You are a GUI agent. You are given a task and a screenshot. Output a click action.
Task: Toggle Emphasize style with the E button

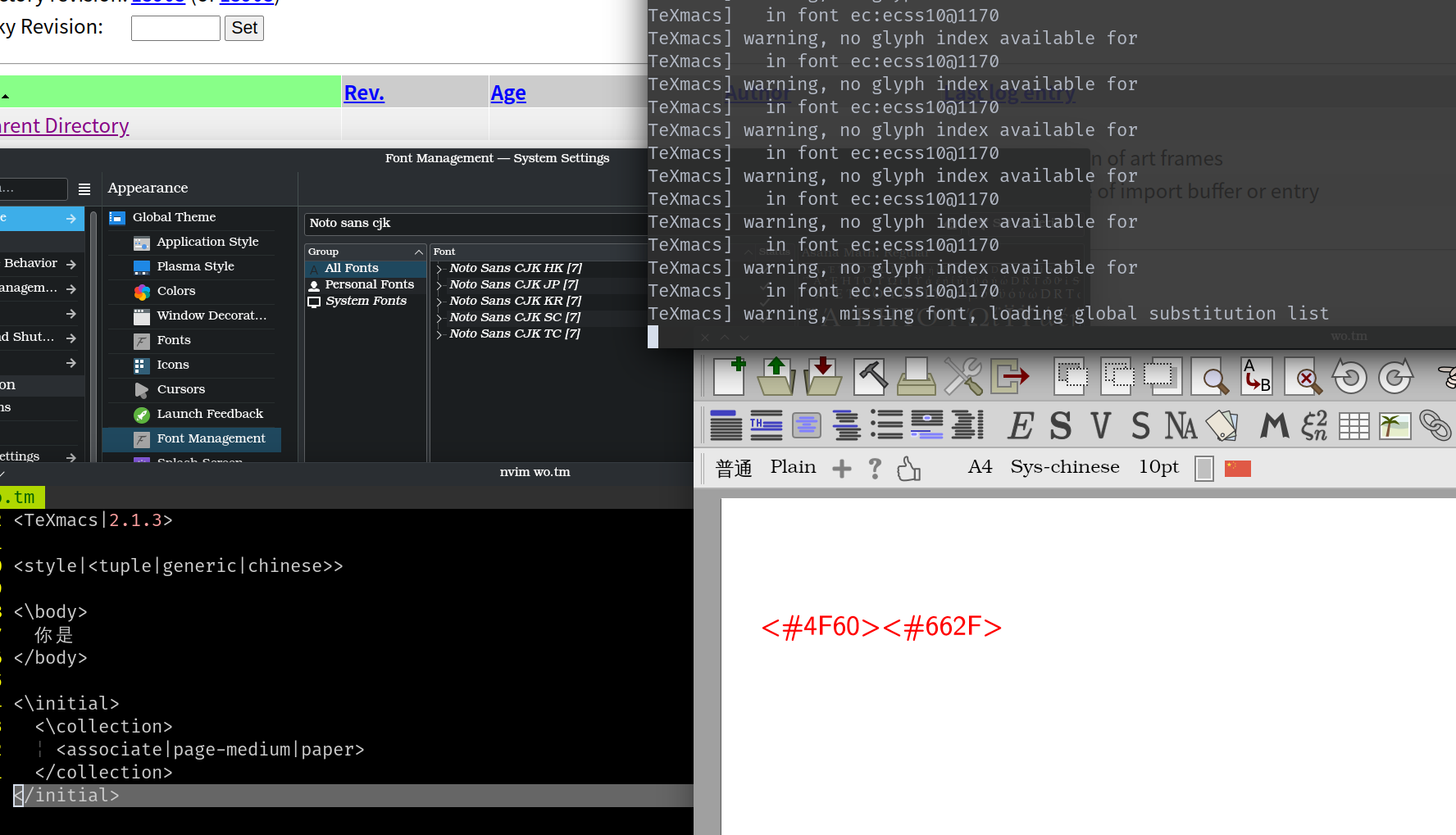pyautogui.click(x=1020, y=425)
